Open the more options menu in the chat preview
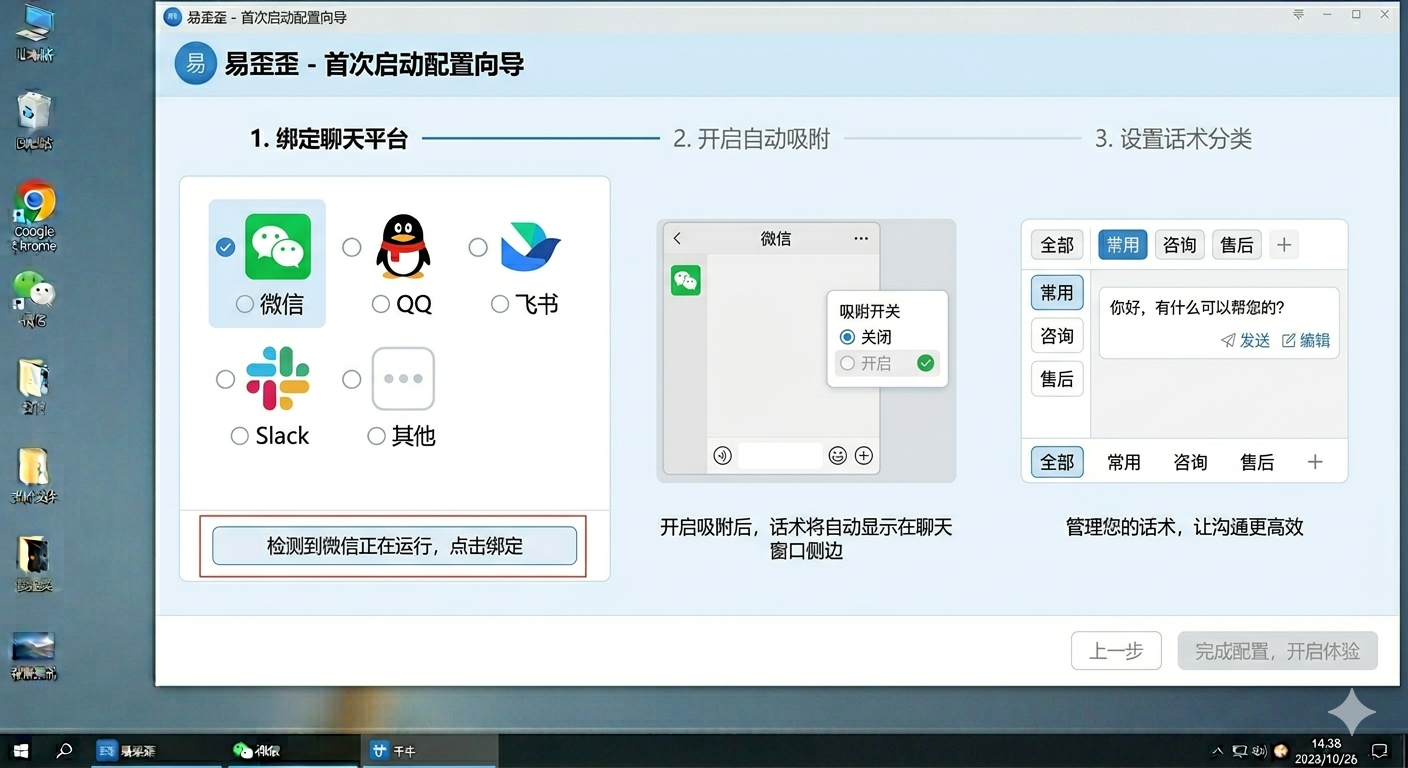 (x=860, y=237)
